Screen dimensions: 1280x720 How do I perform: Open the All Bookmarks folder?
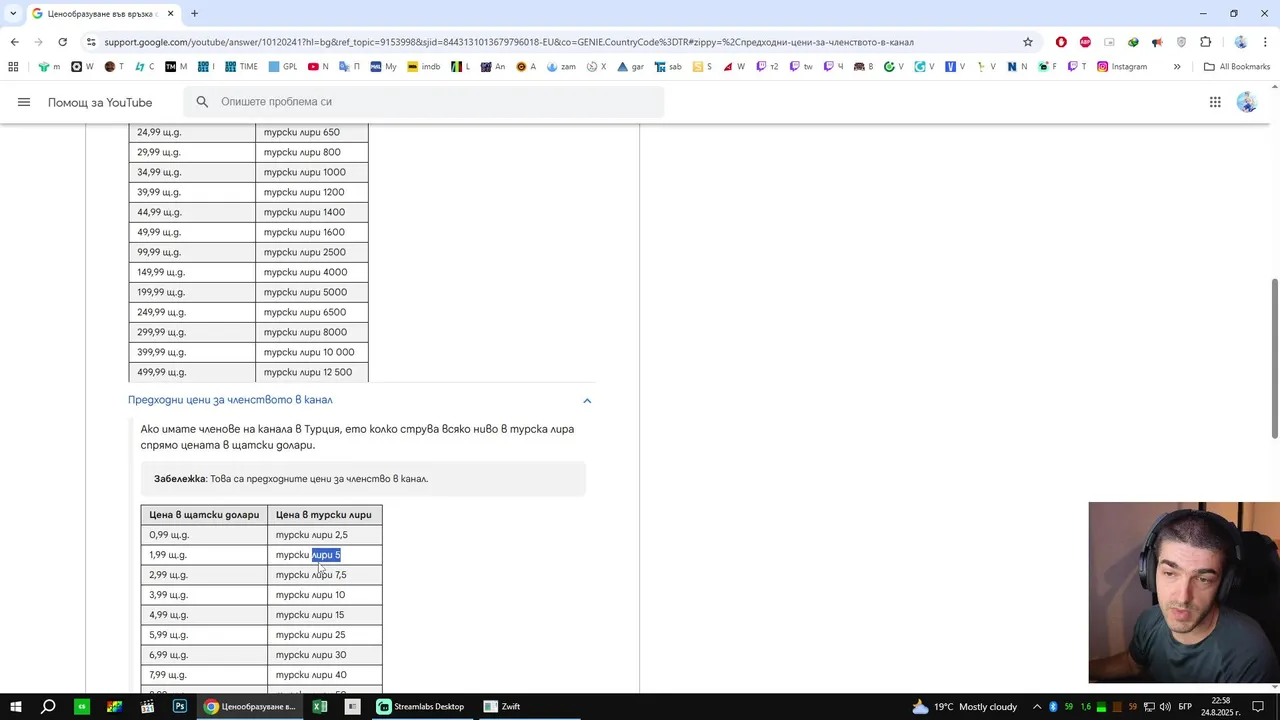point(1237,67)
